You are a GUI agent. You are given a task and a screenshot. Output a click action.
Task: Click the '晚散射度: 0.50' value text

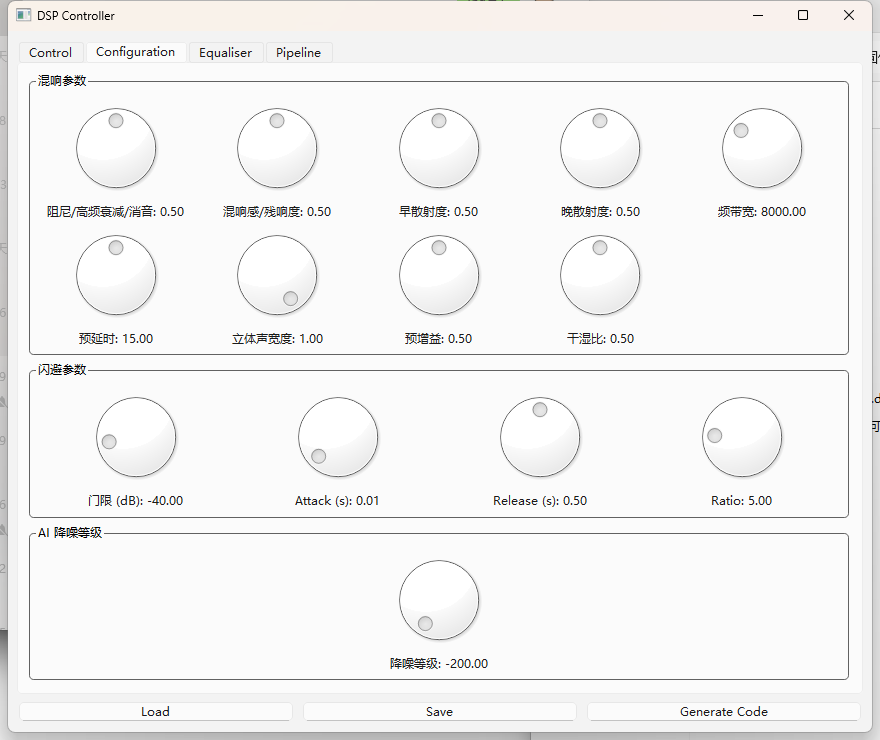coord(601,212)
